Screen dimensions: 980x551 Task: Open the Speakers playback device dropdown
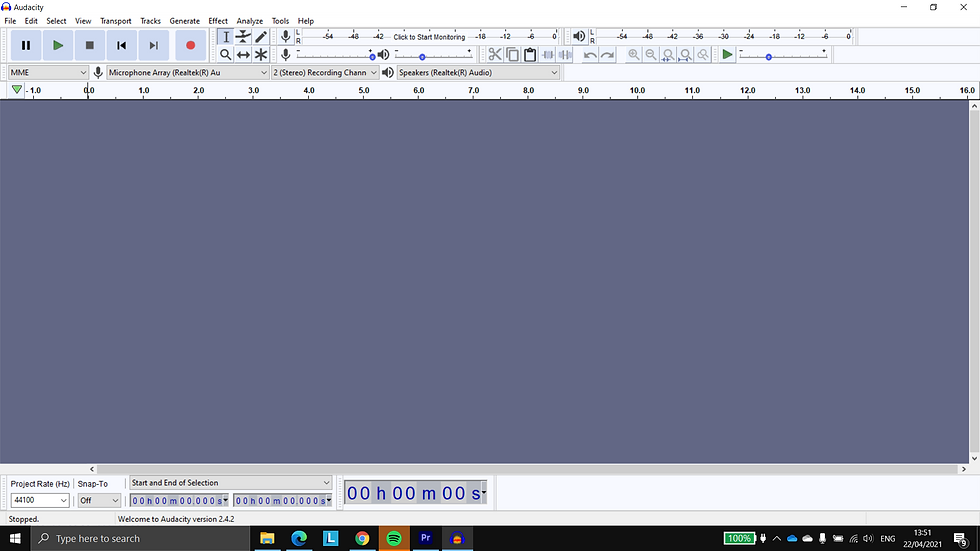[x=478, y=72]
